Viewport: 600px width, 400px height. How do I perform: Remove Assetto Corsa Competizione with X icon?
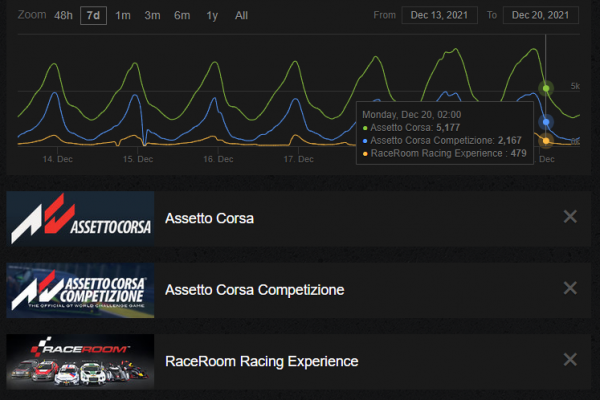tap(570, 289)
